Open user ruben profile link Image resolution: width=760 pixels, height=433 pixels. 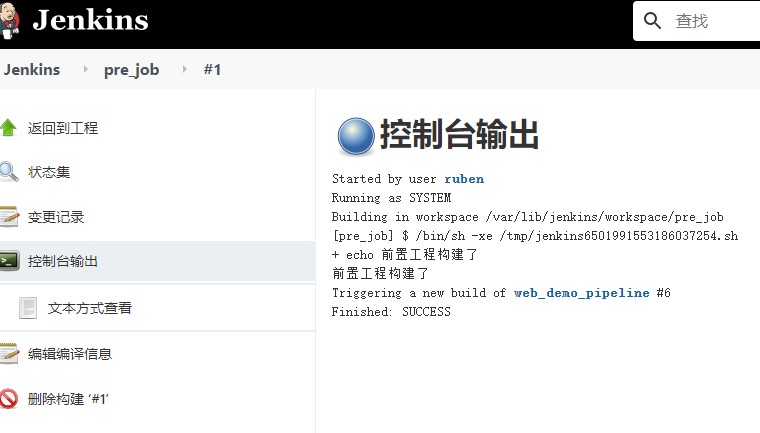[x=463, y=179]
